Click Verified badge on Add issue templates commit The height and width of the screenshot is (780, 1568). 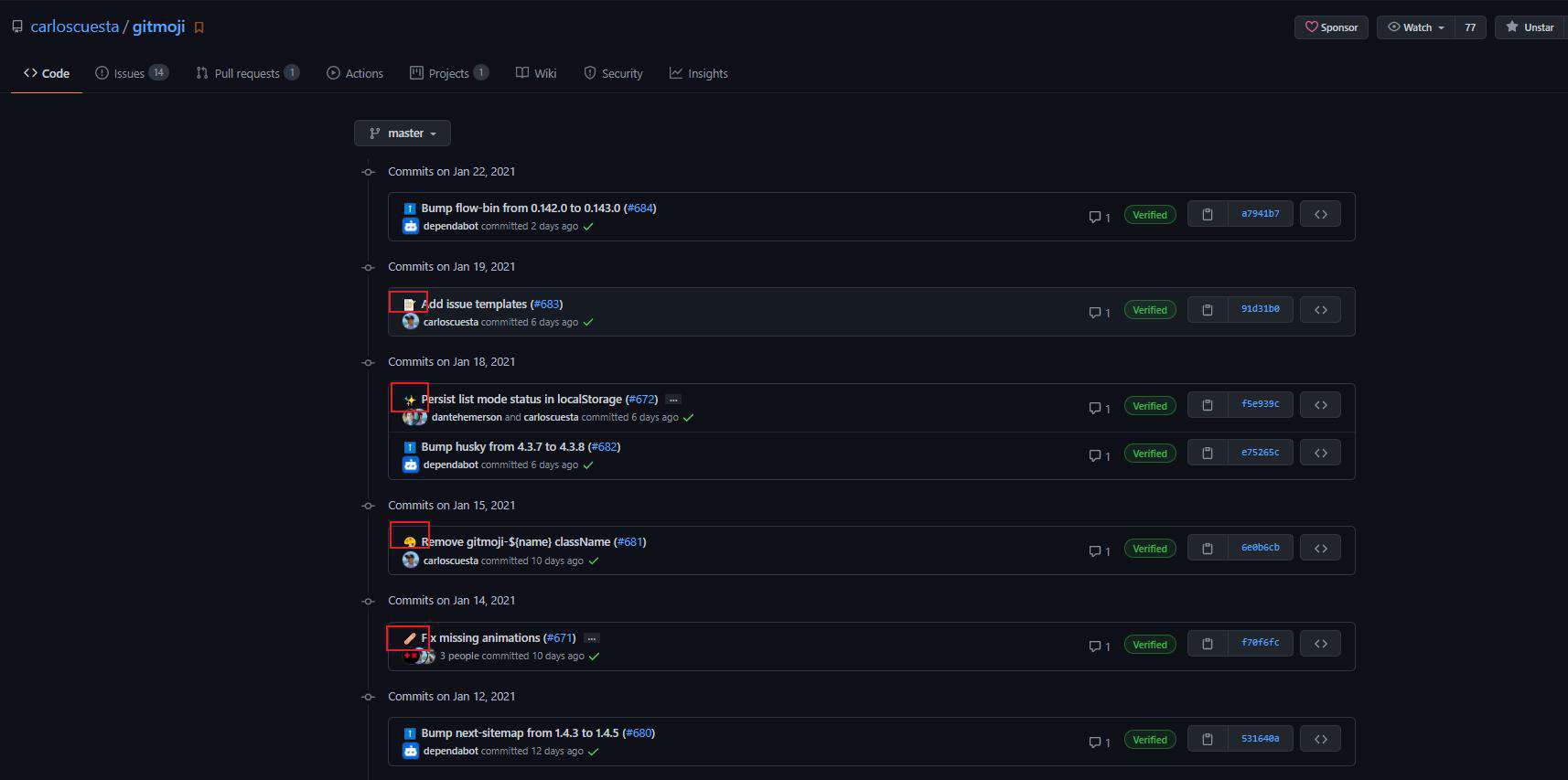[1150, 310]
